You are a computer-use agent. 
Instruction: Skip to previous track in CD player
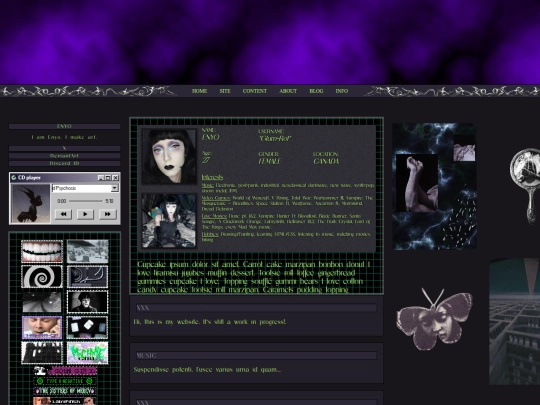[x=63, y=214]
